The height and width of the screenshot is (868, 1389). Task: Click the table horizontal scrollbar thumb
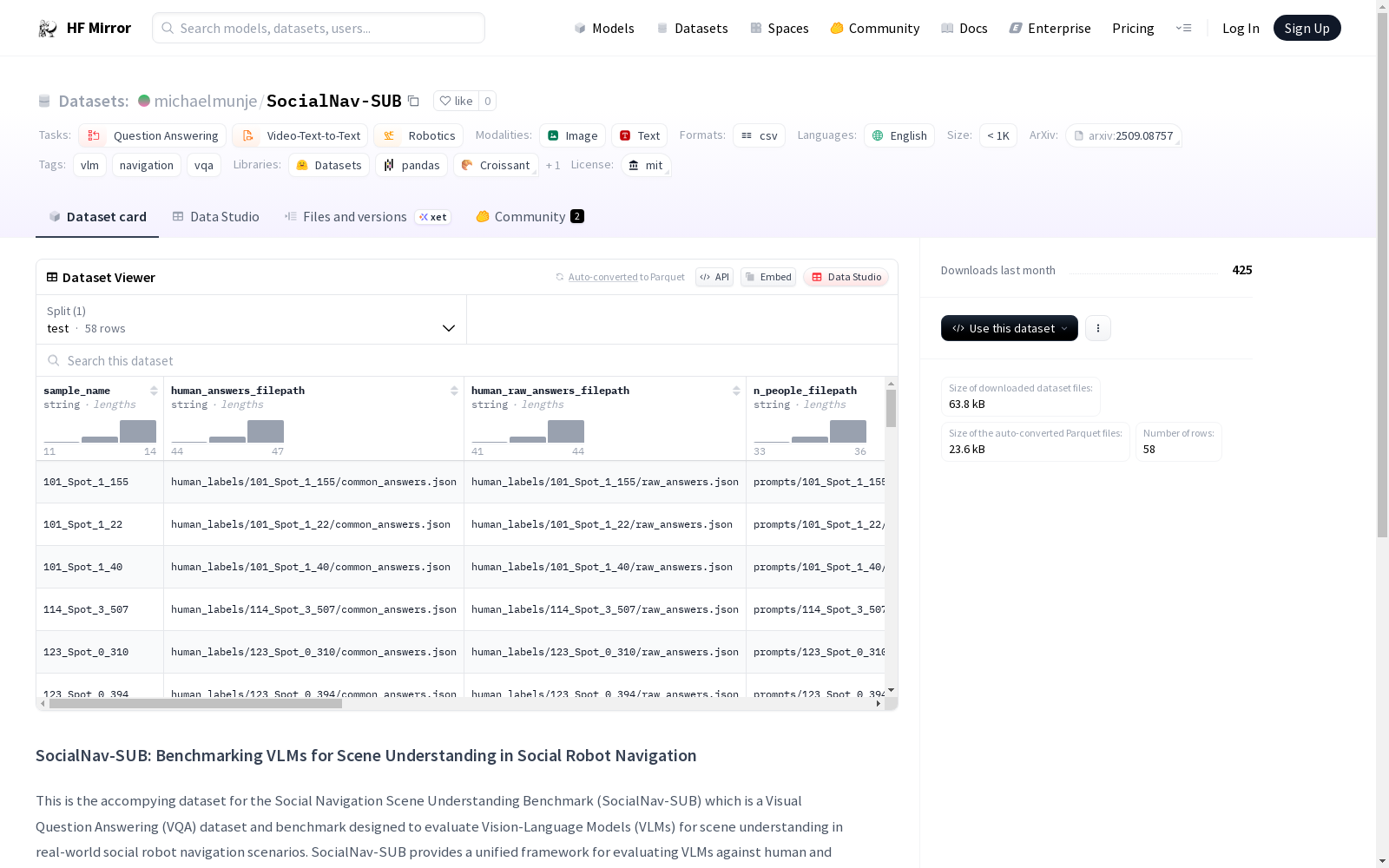point(195,704)
